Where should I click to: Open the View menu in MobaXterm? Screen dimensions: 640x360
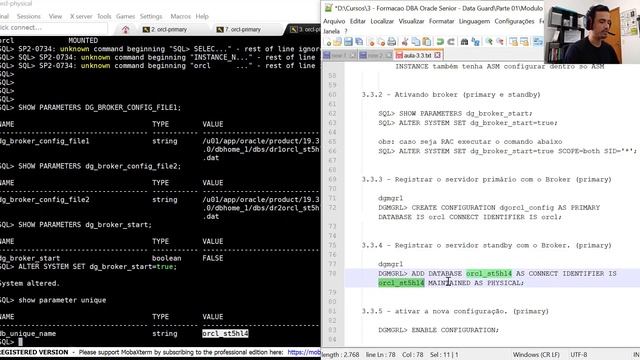pyautogui.click(x=55, y=16)
